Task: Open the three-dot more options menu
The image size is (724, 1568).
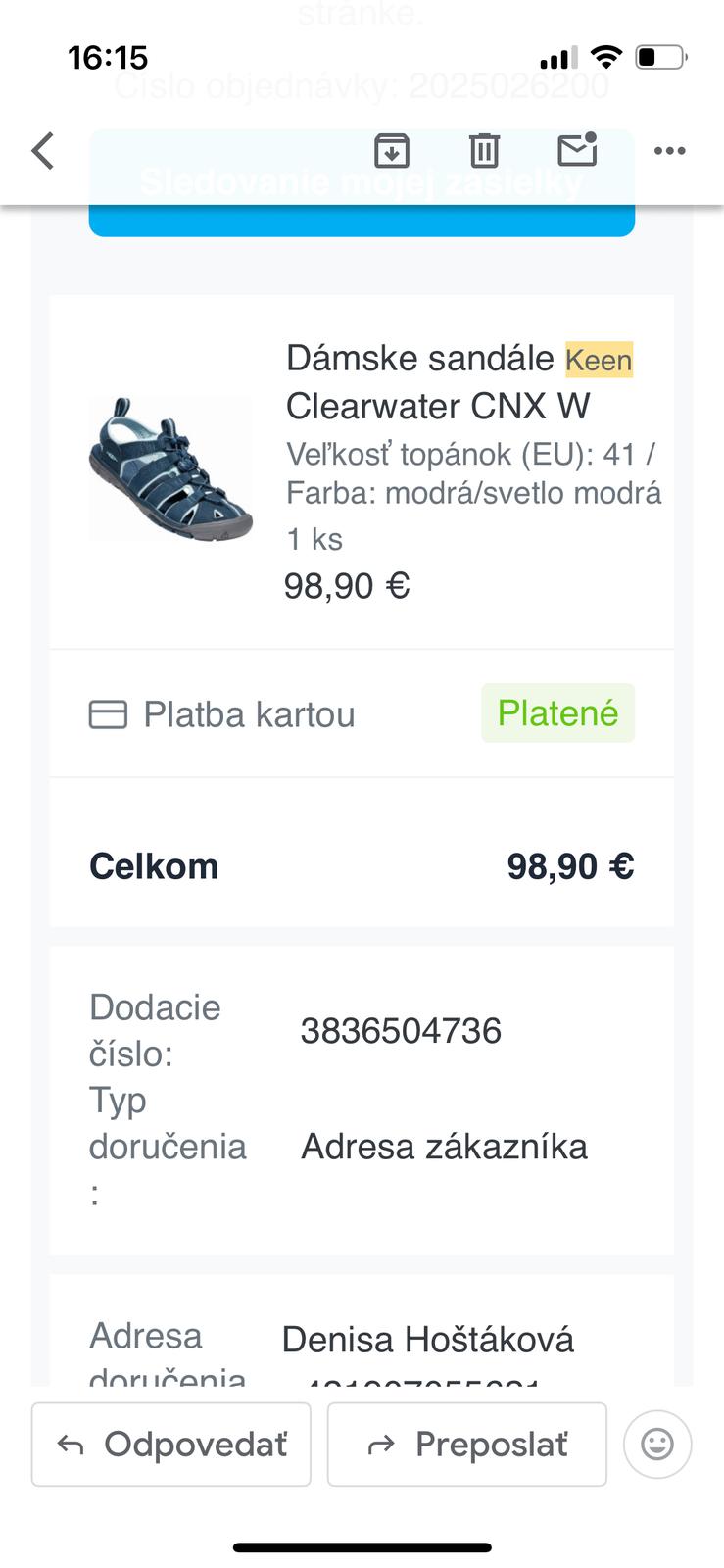Action: coord(669,151)
